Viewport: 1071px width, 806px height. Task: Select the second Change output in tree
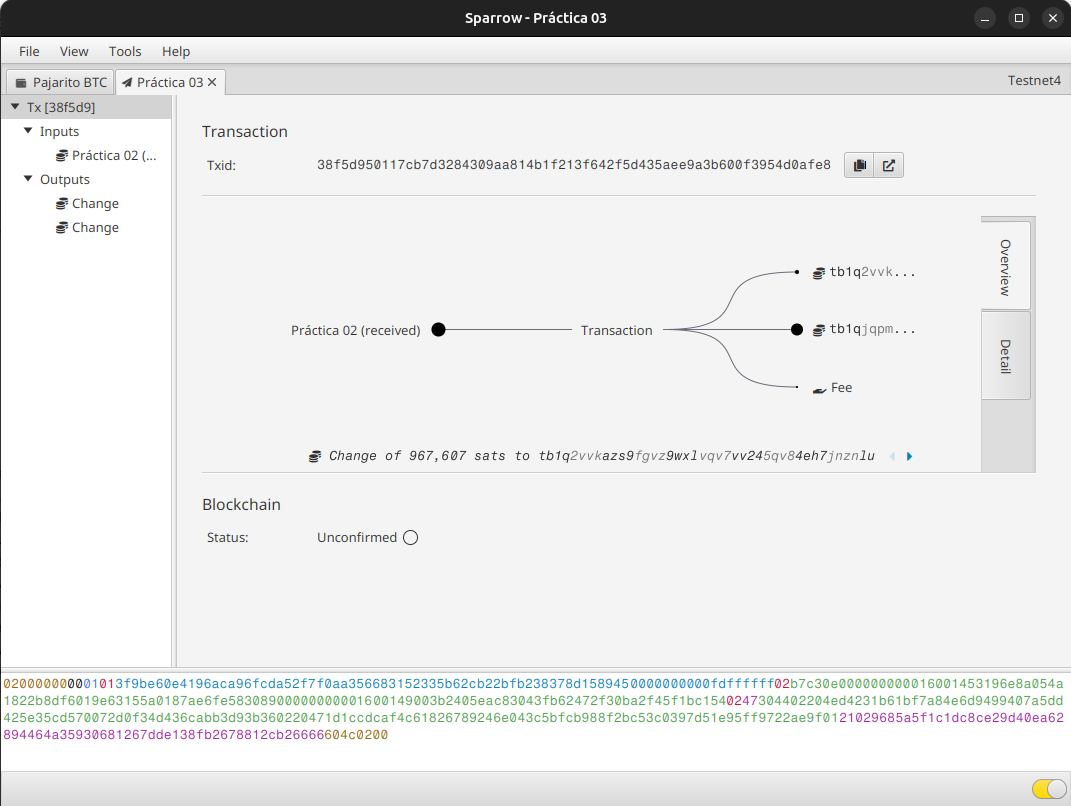tap(87, 227)
